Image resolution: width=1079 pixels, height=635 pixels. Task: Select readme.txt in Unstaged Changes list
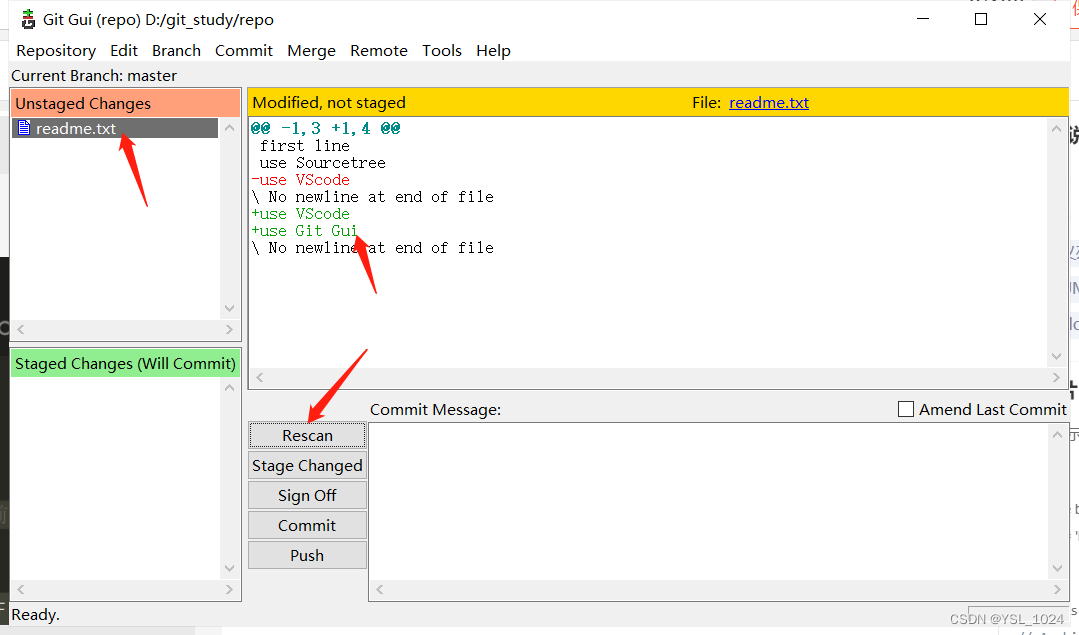click(x=115, y=128)
